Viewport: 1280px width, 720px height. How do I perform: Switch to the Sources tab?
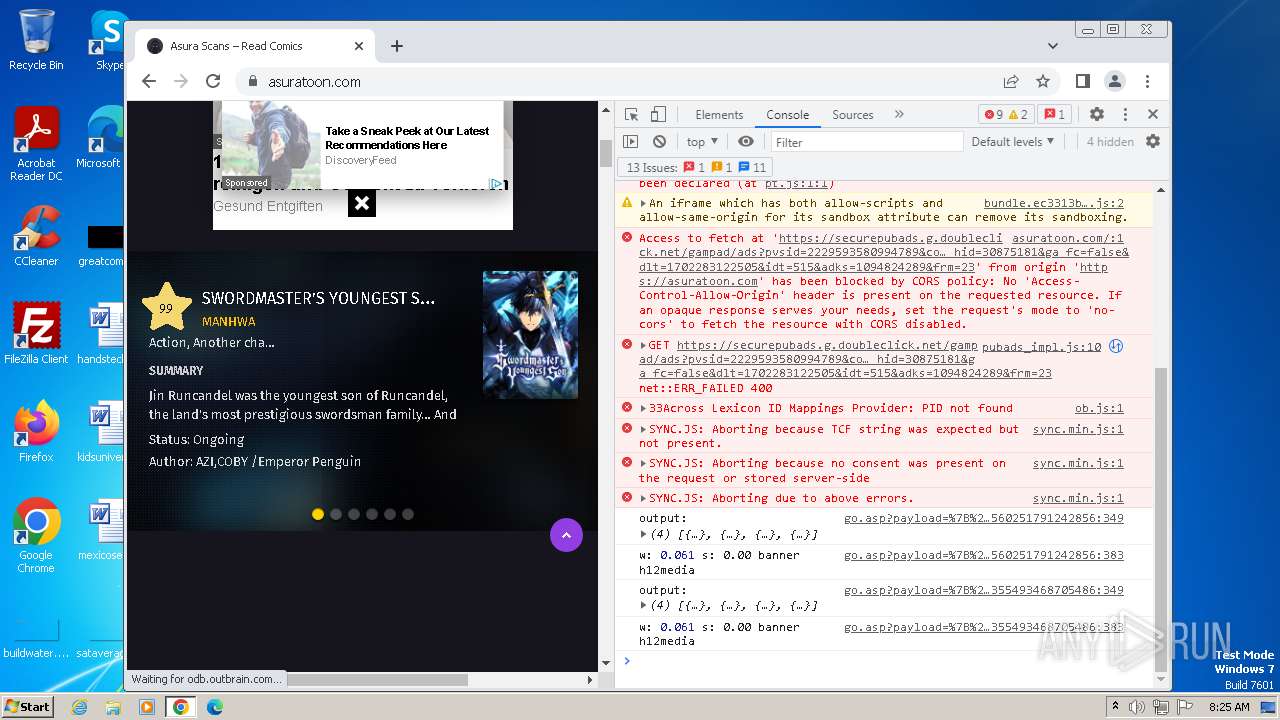click(853, 115)
